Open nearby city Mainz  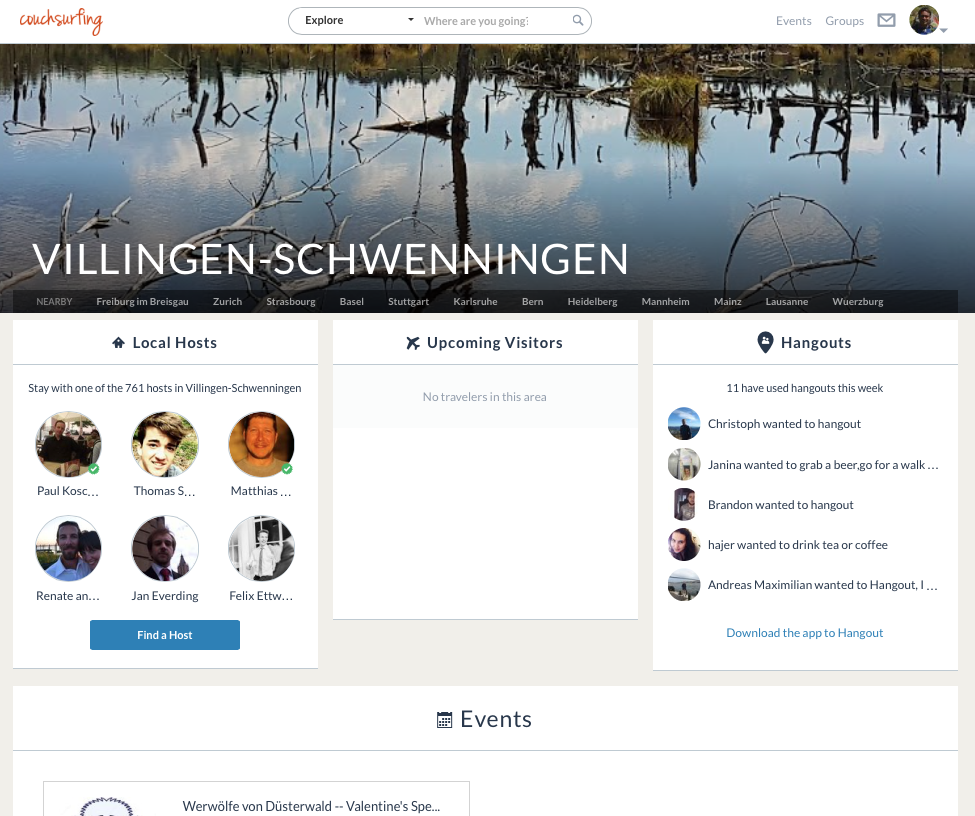(728, 302)
